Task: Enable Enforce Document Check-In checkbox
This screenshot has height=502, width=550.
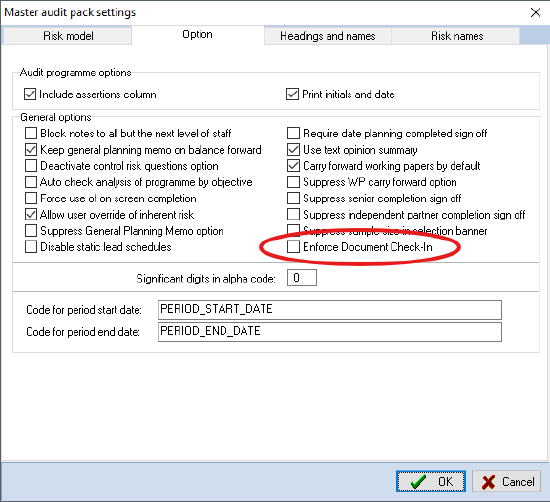Action: pos(293,247)
